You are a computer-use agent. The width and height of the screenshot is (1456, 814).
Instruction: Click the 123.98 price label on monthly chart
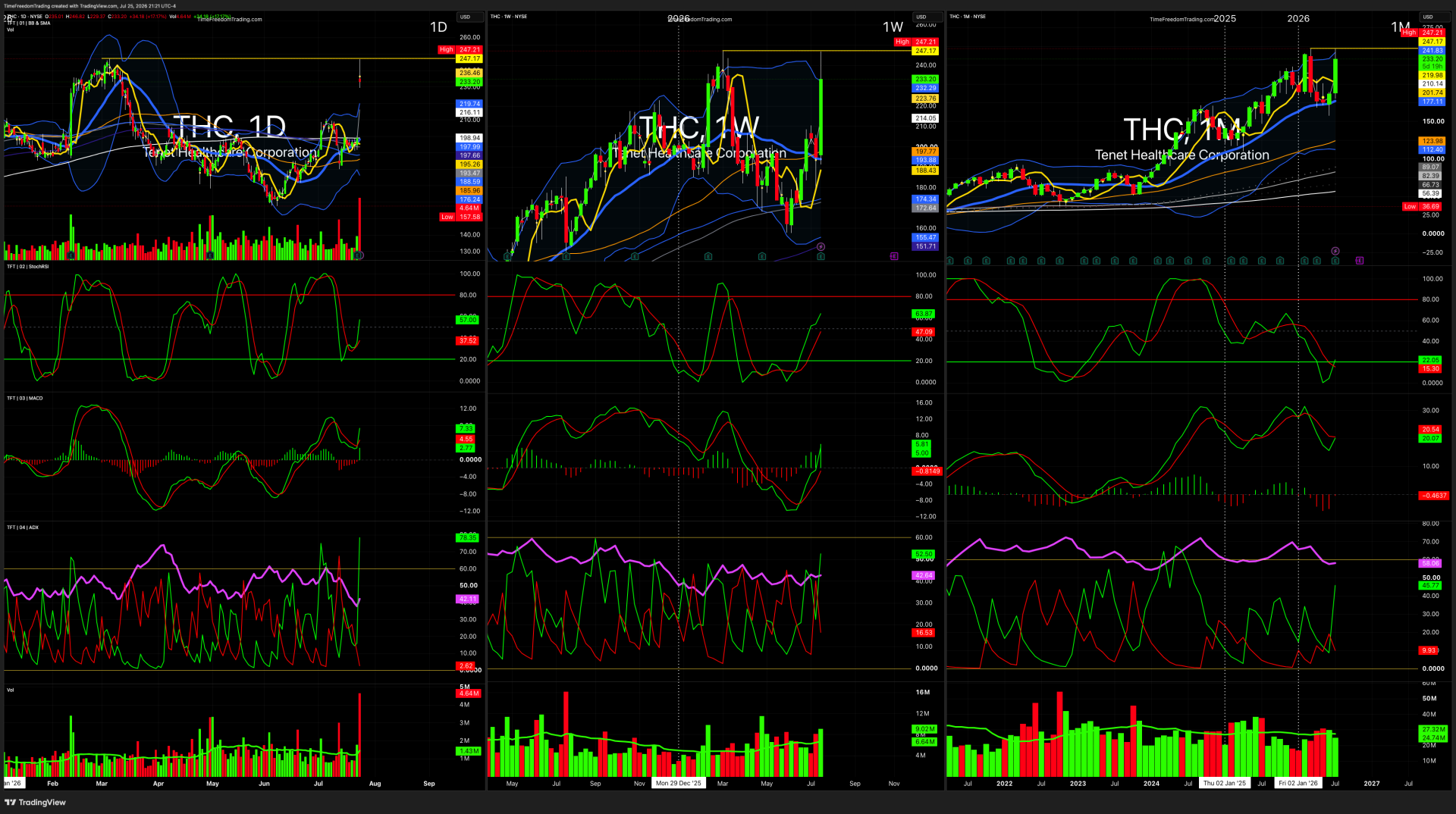tap(1432, 141)
